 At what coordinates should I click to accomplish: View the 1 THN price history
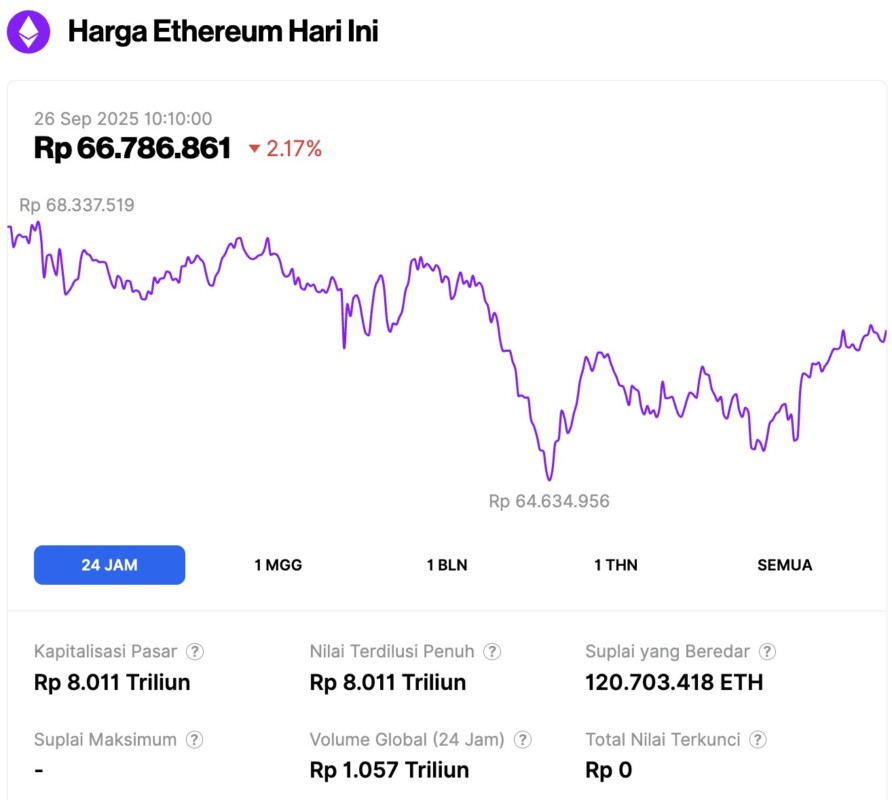click(616, 564)
